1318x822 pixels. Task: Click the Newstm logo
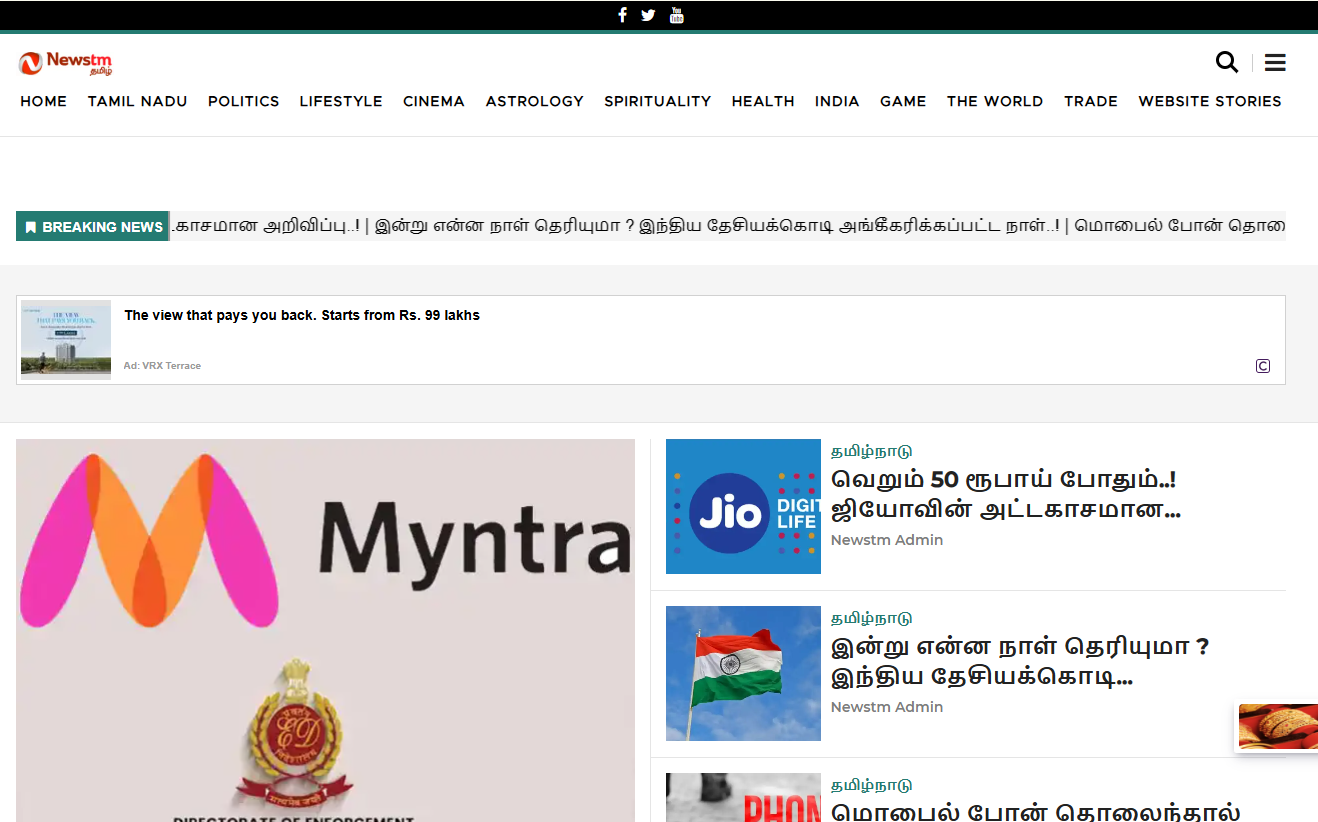[x=66, y=63]
